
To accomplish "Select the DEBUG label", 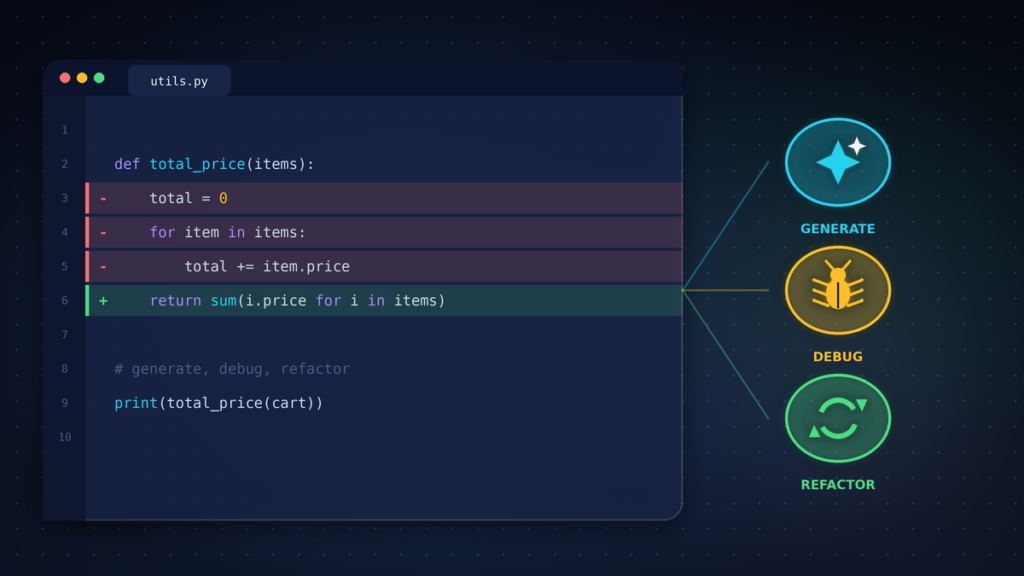I will tap(838, 357).
